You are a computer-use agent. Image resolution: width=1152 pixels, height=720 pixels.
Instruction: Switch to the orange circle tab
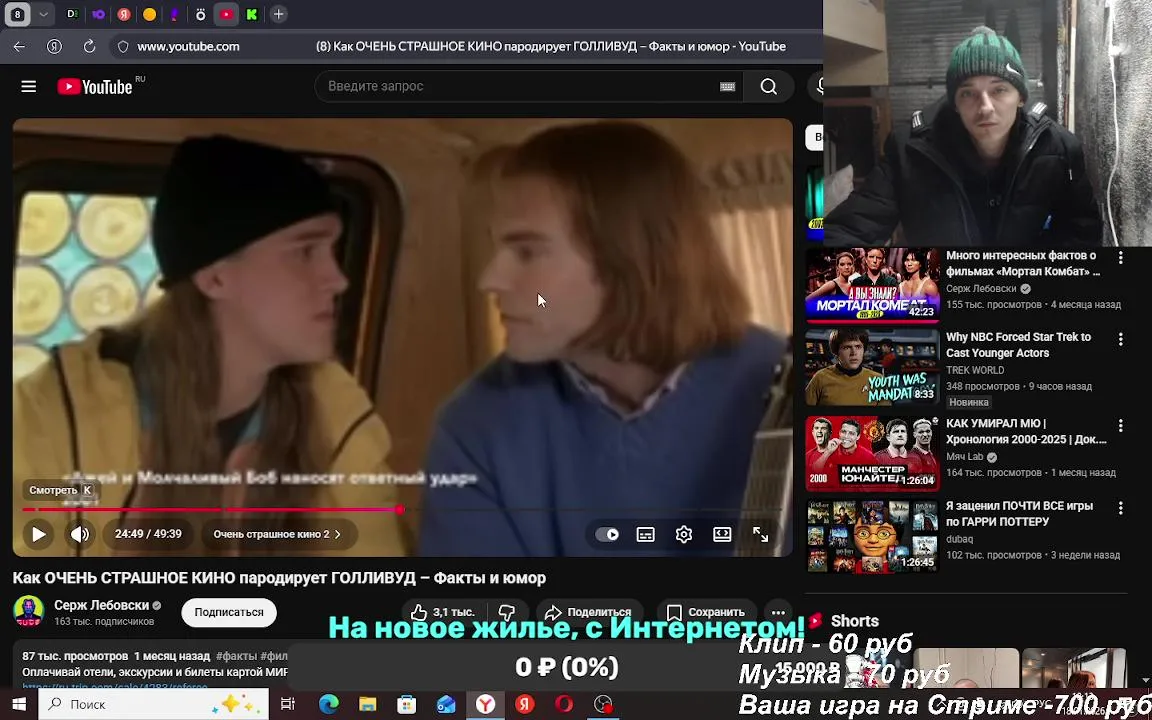149,14
